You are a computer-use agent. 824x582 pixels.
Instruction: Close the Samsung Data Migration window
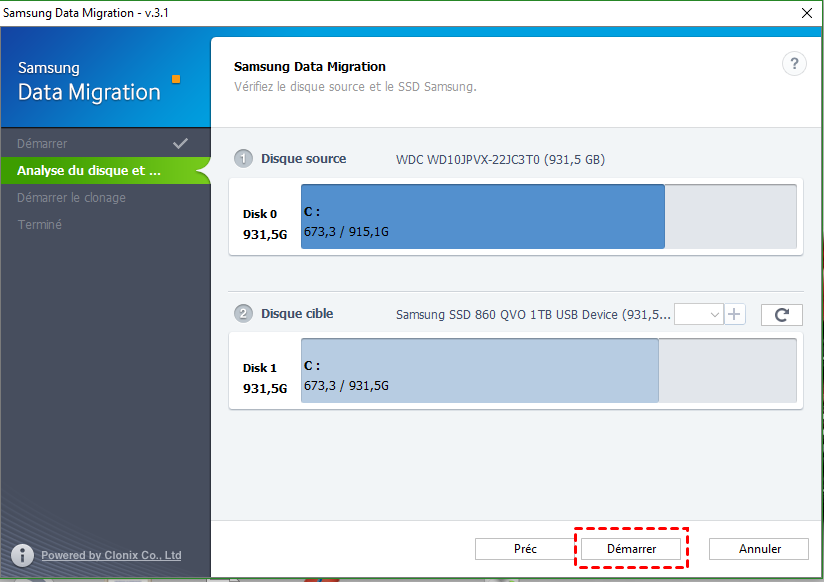coord(805,13)
